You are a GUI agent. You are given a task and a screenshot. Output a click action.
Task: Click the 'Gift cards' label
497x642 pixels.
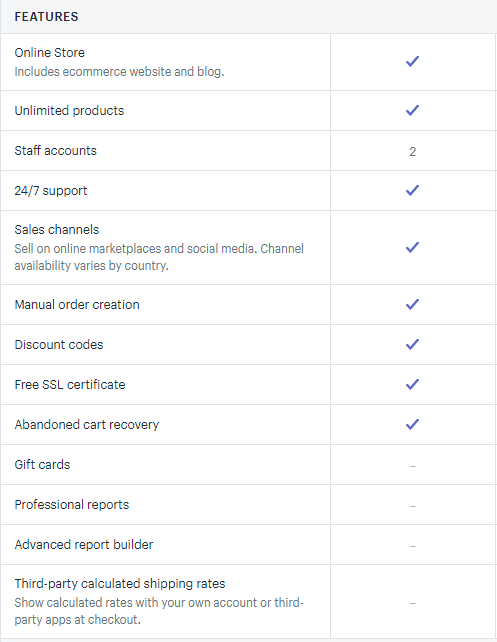point(42,465)
